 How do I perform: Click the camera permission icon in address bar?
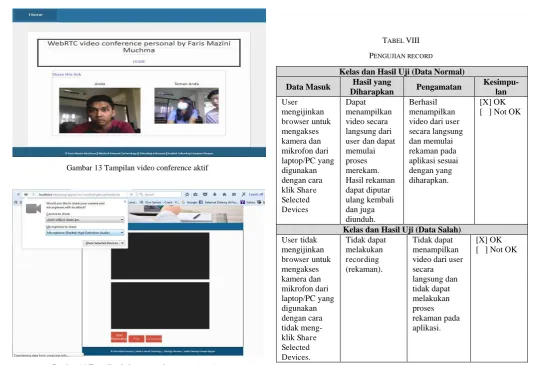tap(26, 194)
